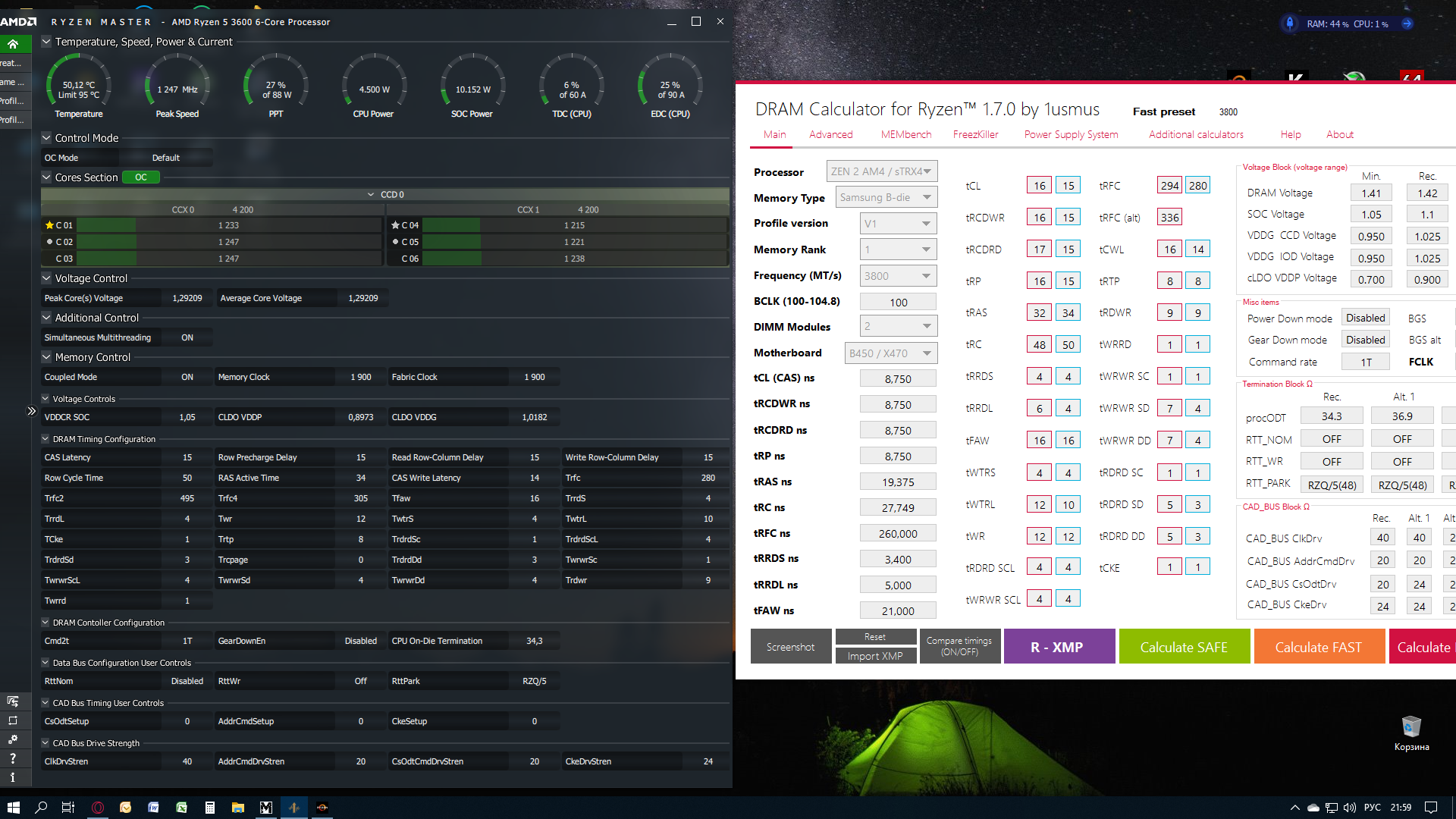Screen dimensions: 1456x819
Task: Toggle the green OC button in Cores Section
Action: [x=141, y=177]
